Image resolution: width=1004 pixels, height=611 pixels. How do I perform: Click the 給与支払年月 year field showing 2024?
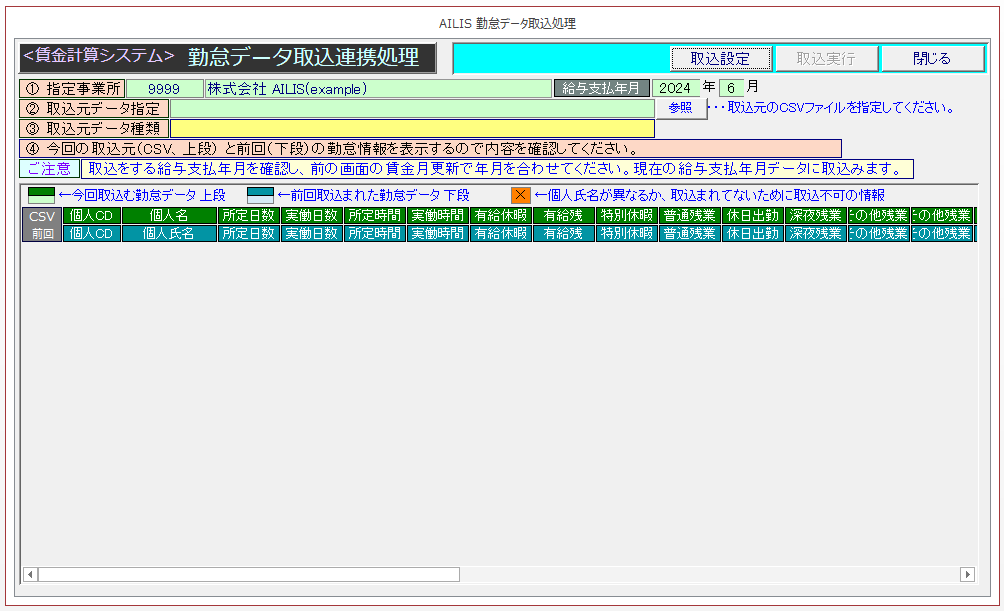(x=675, y=88)
